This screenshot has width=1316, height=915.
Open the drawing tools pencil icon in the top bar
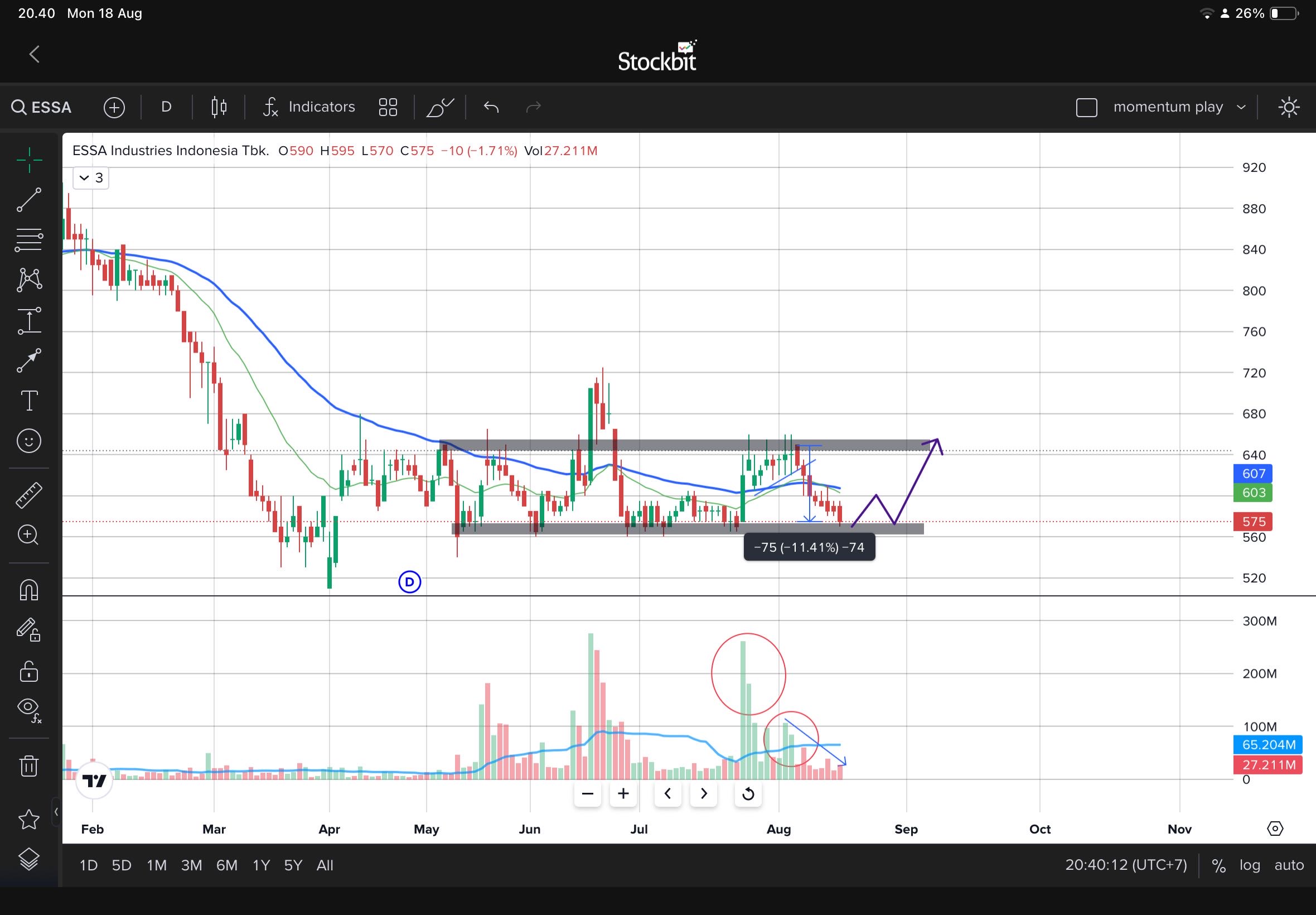(x=439, y=107)
